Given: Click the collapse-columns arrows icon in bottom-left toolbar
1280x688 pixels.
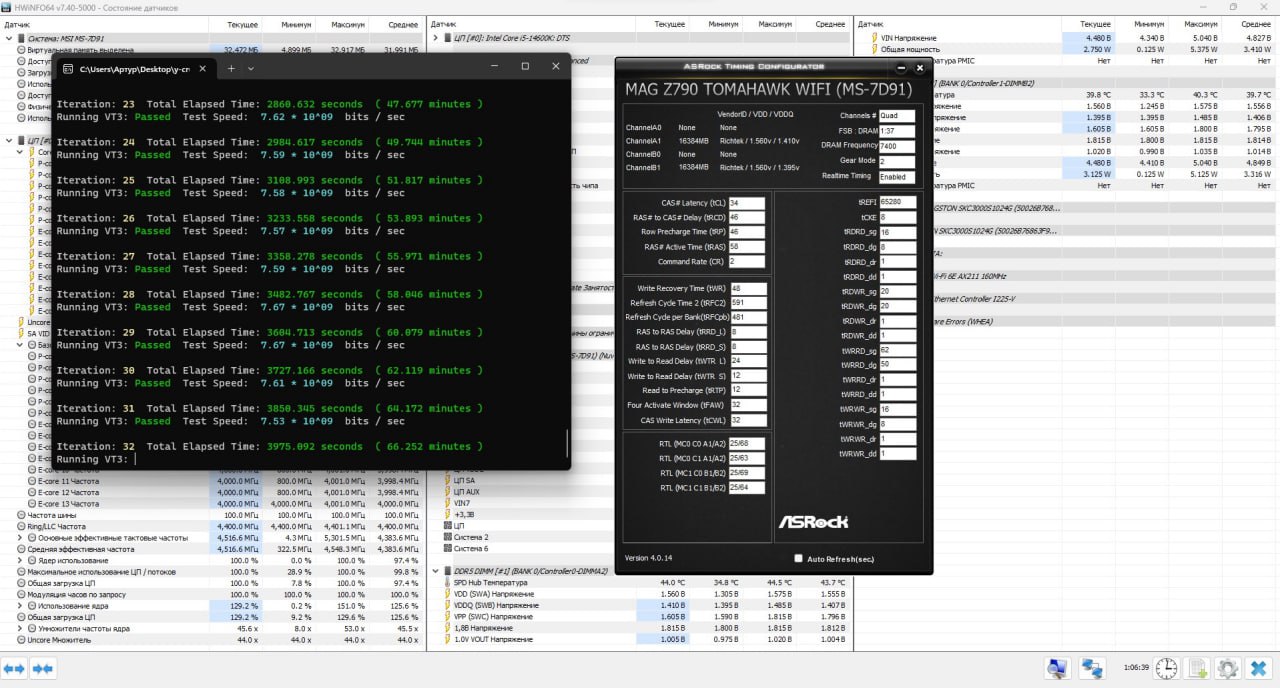Looking at the screenshot, I should point(43,668).
